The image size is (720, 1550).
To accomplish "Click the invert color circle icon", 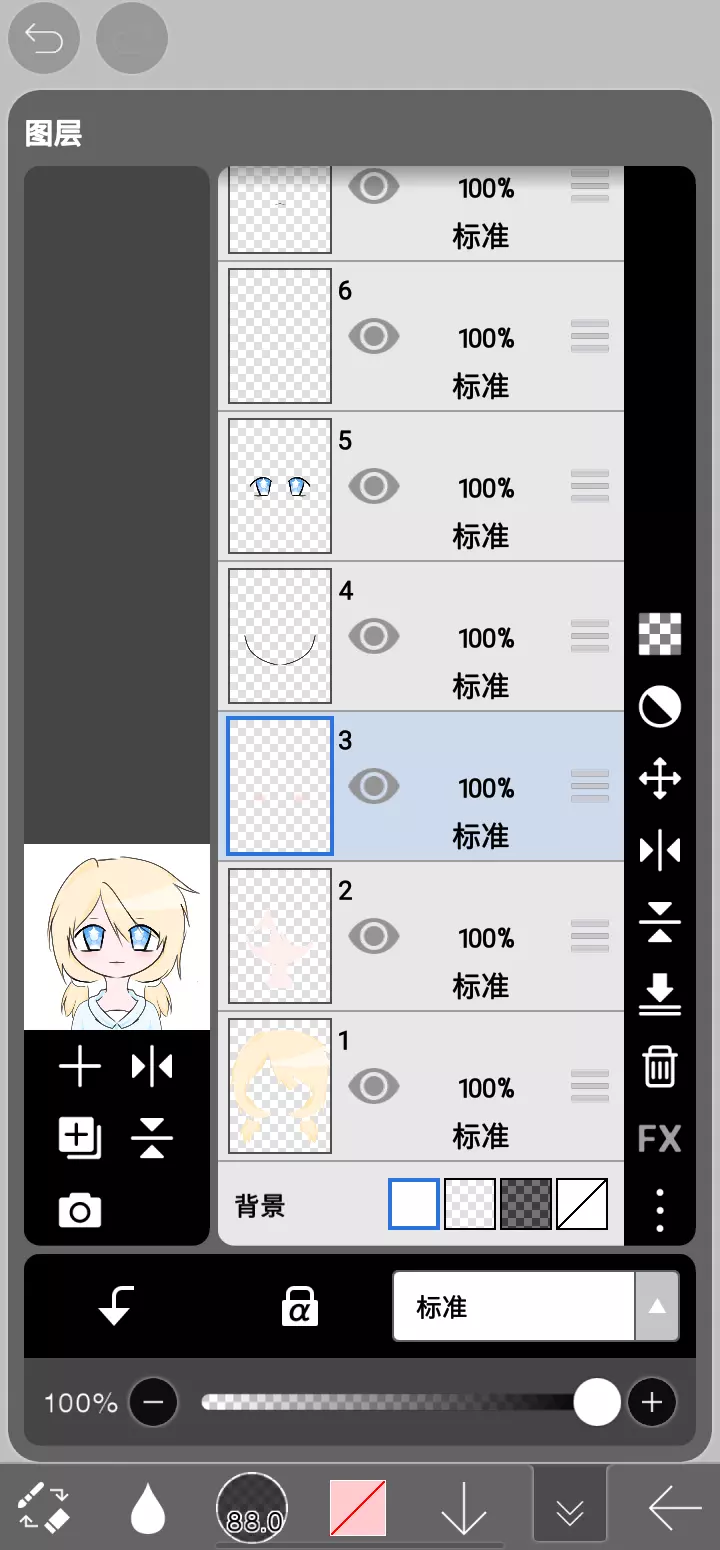I will click(660, 707).
